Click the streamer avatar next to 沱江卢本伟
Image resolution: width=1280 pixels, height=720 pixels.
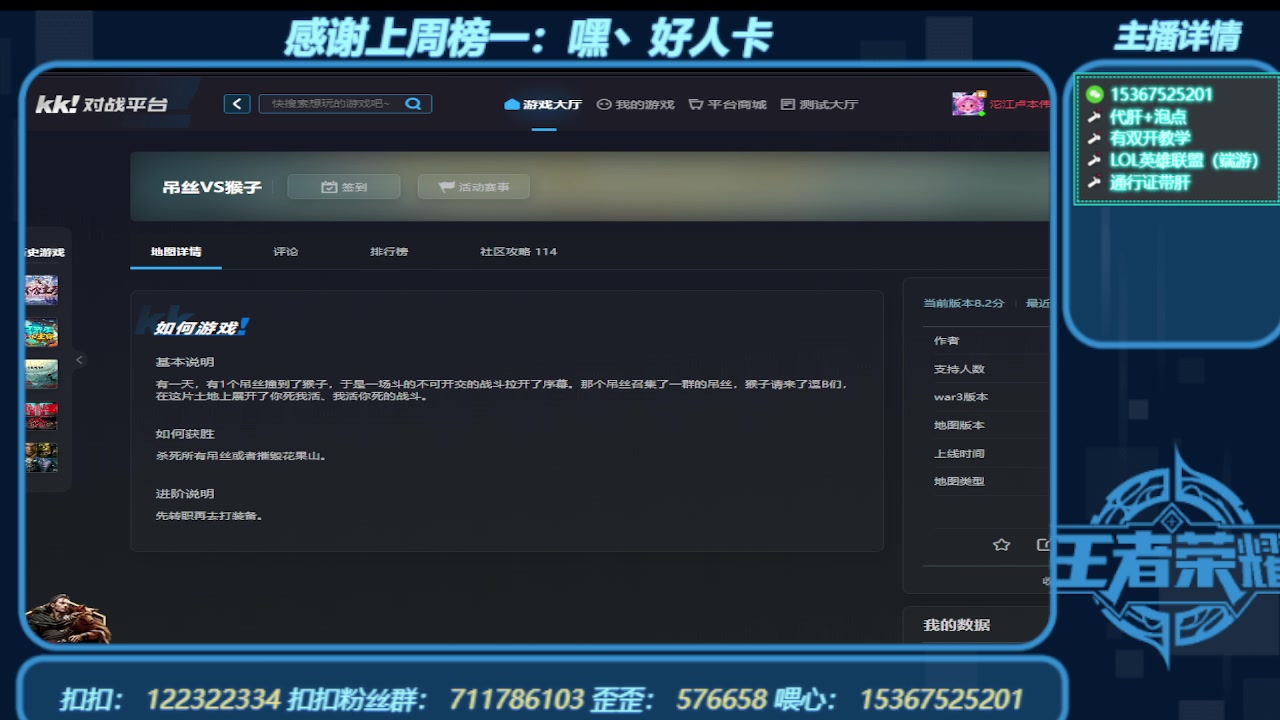pyautogui.click(x=967, y=103)
